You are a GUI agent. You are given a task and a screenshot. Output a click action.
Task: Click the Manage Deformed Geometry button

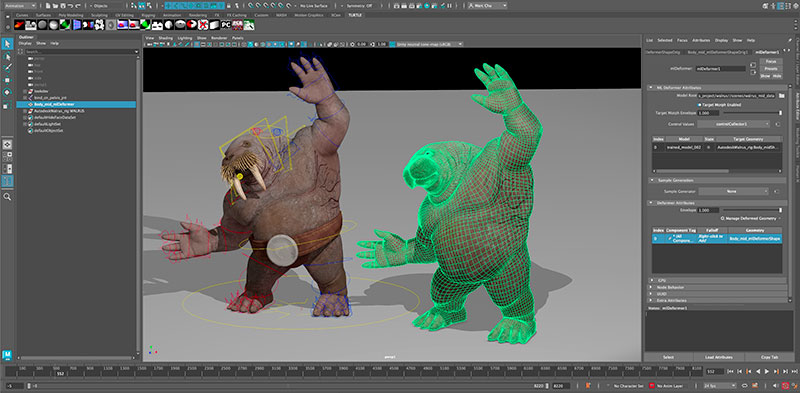pos(751,218)
